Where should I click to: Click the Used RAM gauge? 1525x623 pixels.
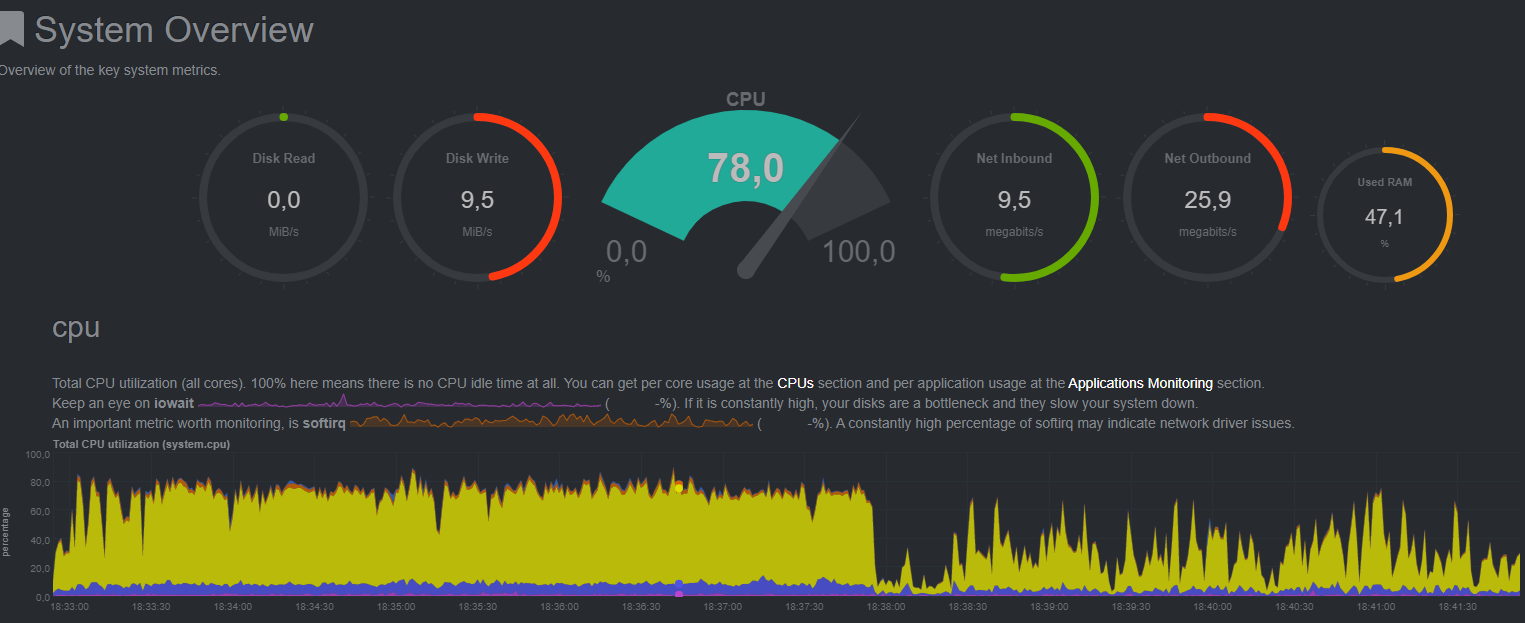pyautogui.click(x=1384, y=215)
